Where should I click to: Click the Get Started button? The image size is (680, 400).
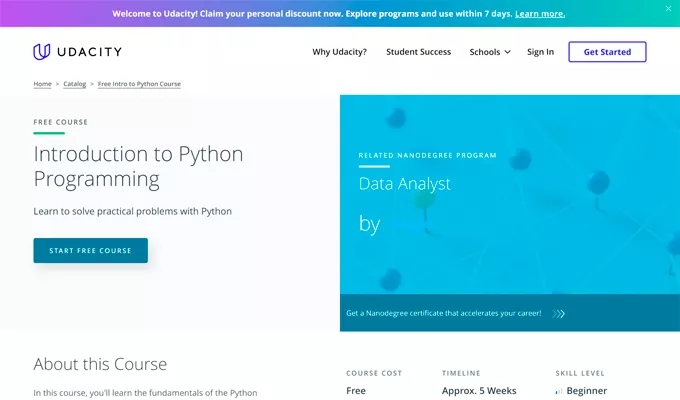tap(607, 52)
